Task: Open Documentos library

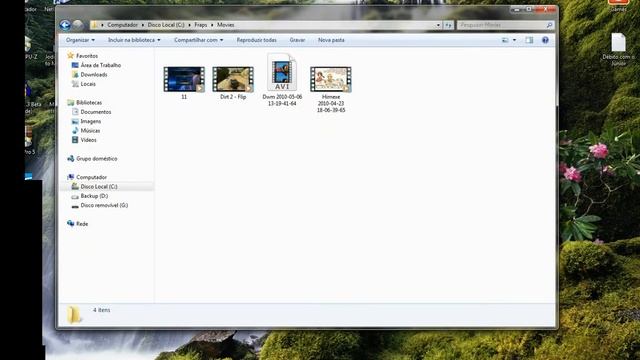Action: coord(96,112)
